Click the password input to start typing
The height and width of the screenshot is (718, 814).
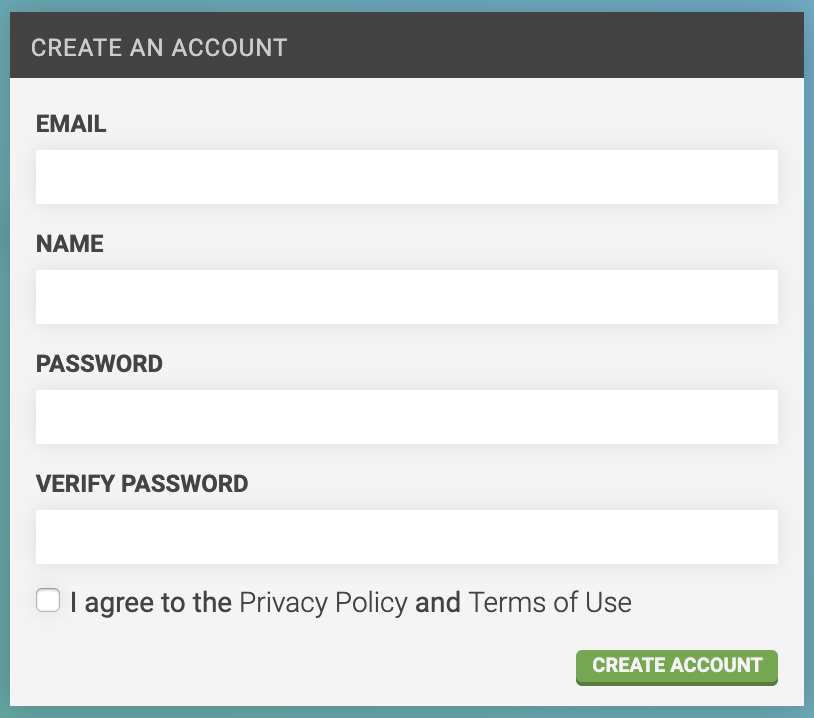[x=406, y=416]
